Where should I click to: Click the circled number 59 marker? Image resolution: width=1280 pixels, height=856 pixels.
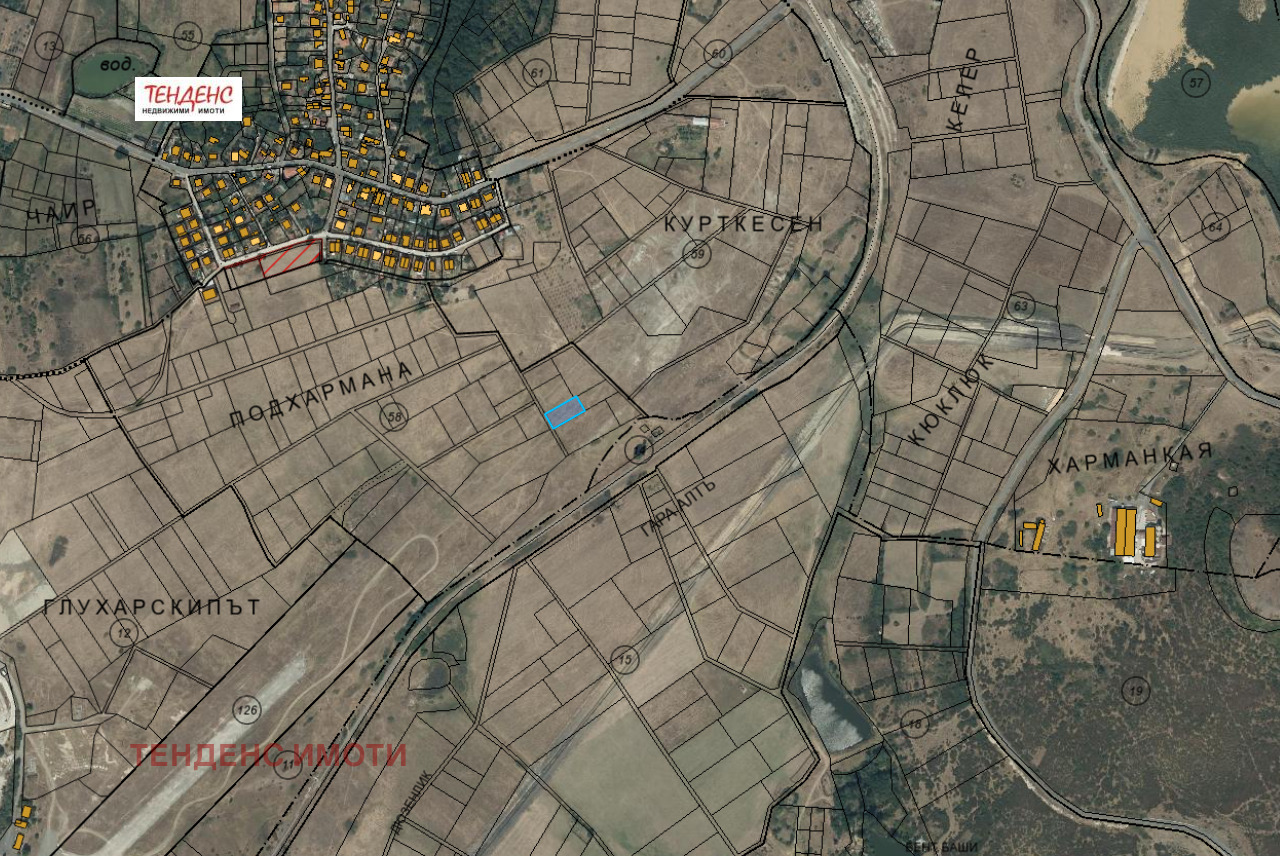pos(695,256)
